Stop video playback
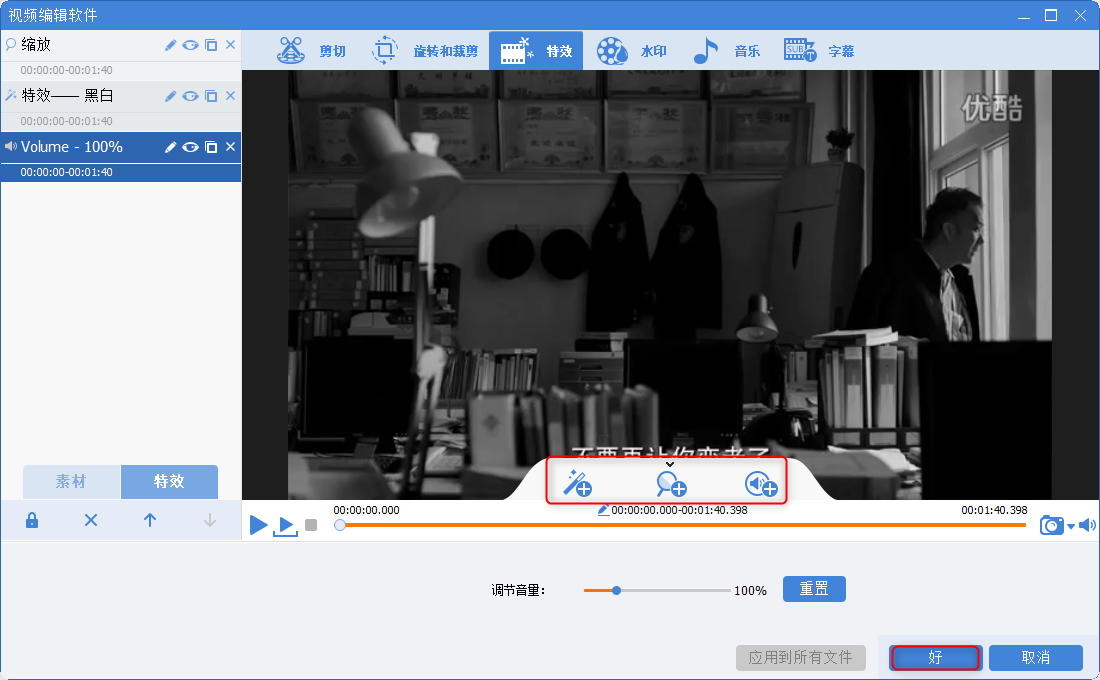Screen dimensions: 1100x680 (311, 525)
